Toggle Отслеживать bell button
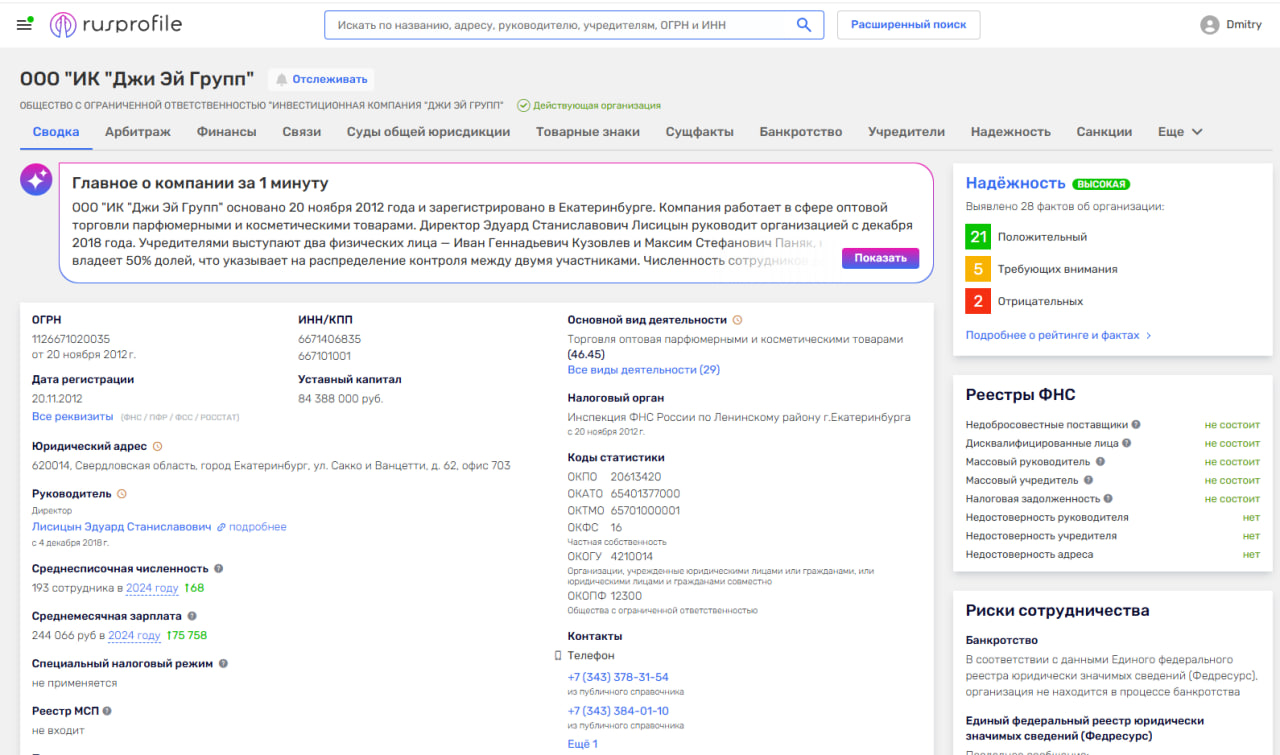The height and width of the screenshot is (755, 1280). (x=320, y=79)
